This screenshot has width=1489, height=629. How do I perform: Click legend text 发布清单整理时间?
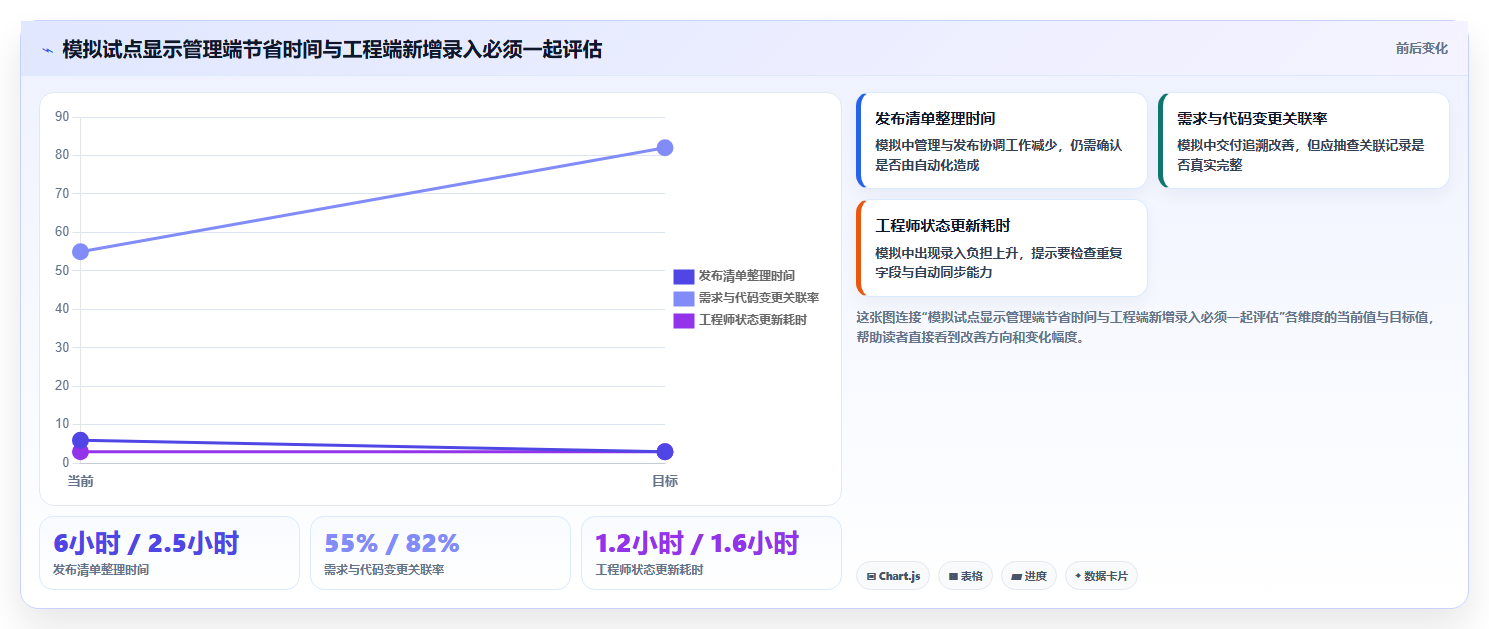tap(747, 276)
